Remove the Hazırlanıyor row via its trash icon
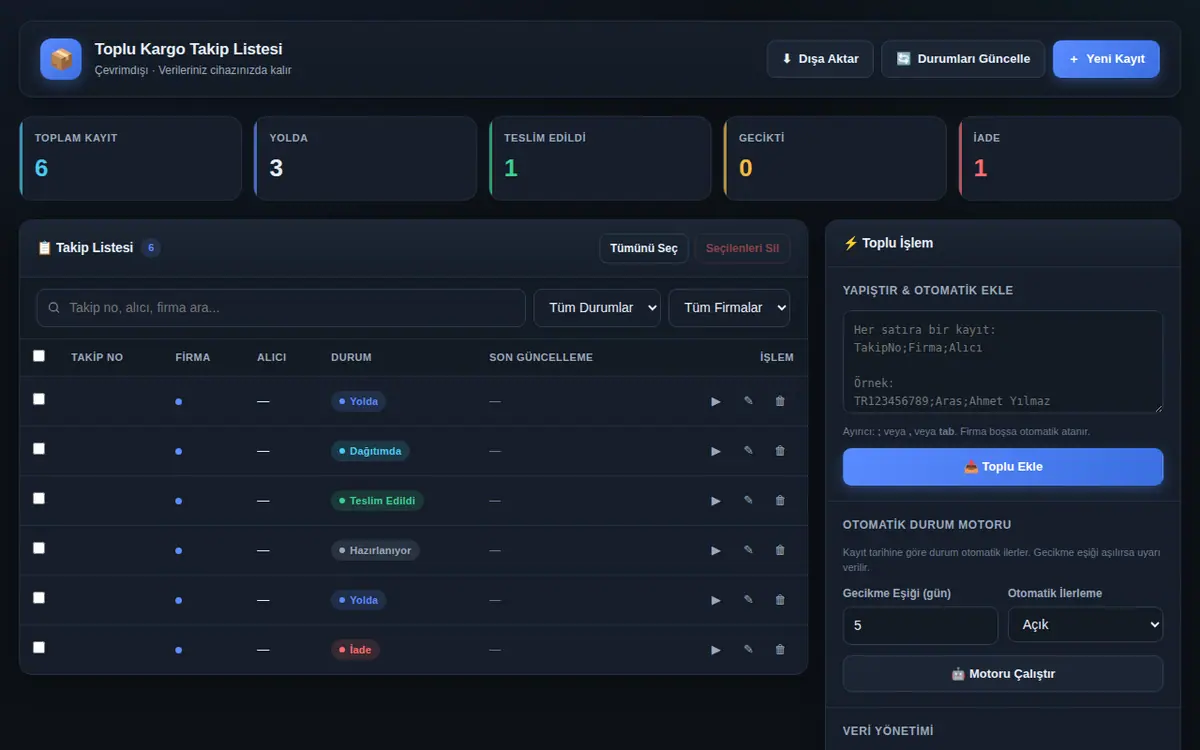The image size is (1200, 750). [x=780, y=550]
